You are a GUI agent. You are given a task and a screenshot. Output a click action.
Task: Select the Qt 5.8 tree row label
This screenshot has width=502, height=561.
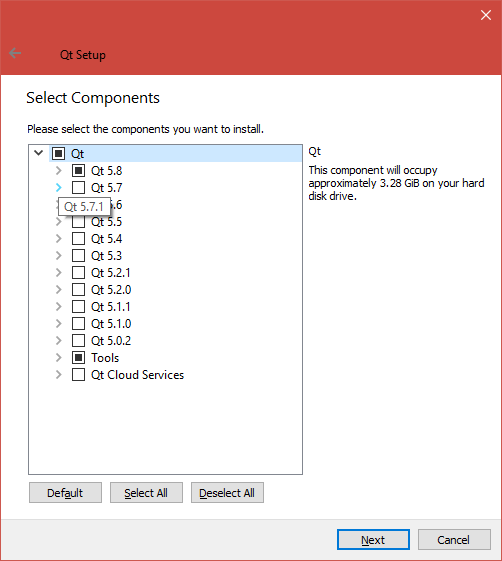[107, 171]
